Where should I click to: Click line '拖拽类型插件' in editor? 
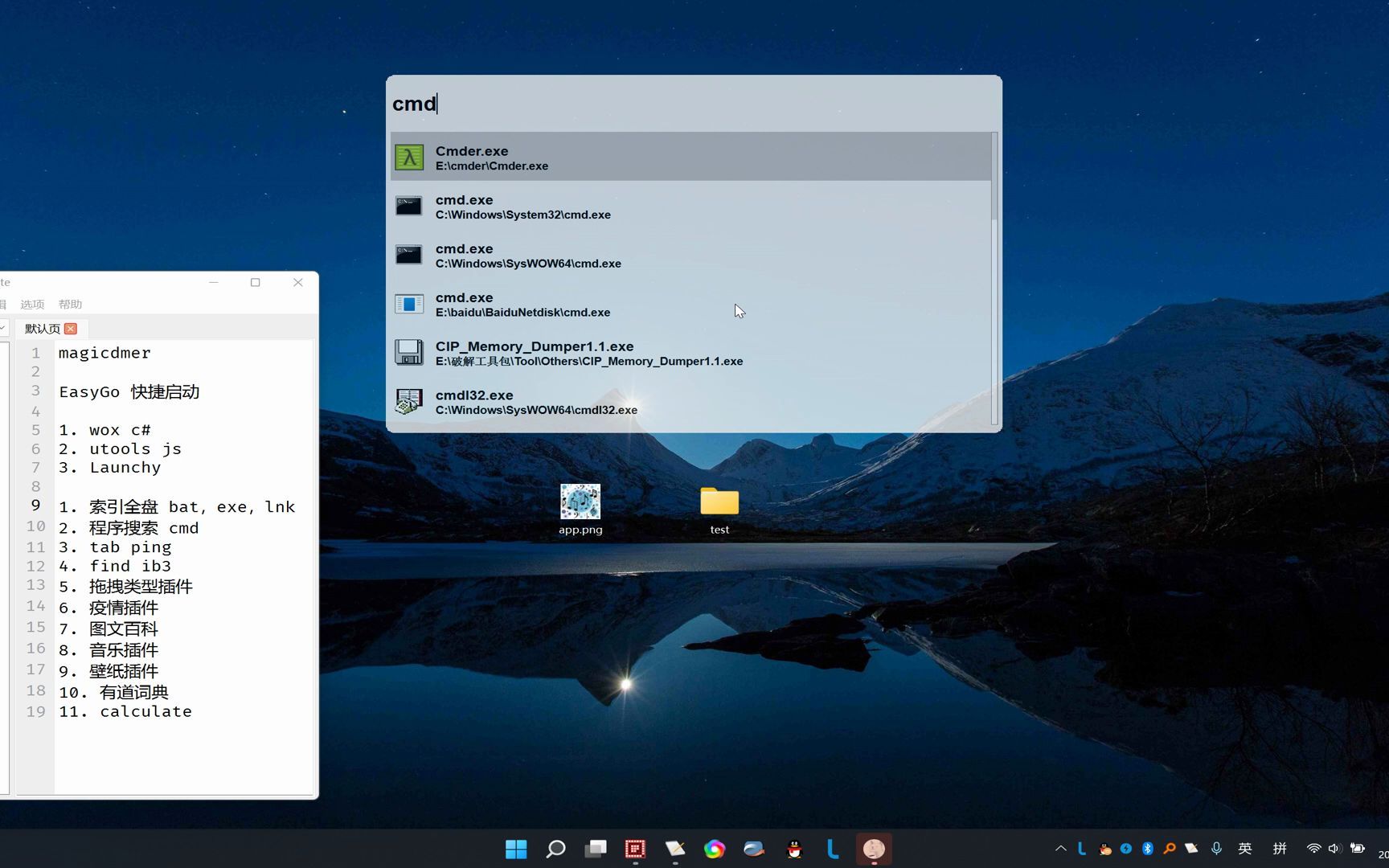[x=125, y=586]
